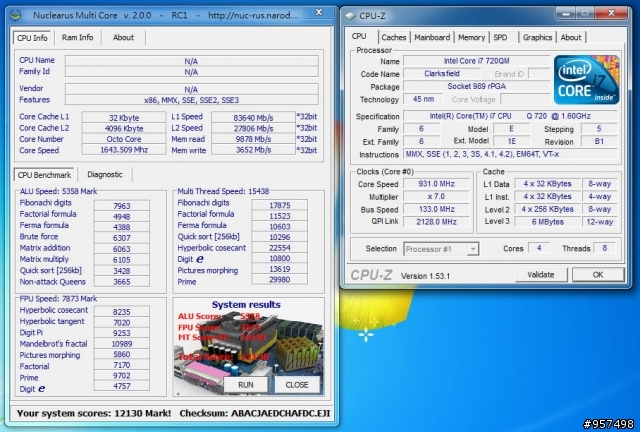
Task: Click the Pictures morphing multi-thread score 13619
Action: pos(280,269)
